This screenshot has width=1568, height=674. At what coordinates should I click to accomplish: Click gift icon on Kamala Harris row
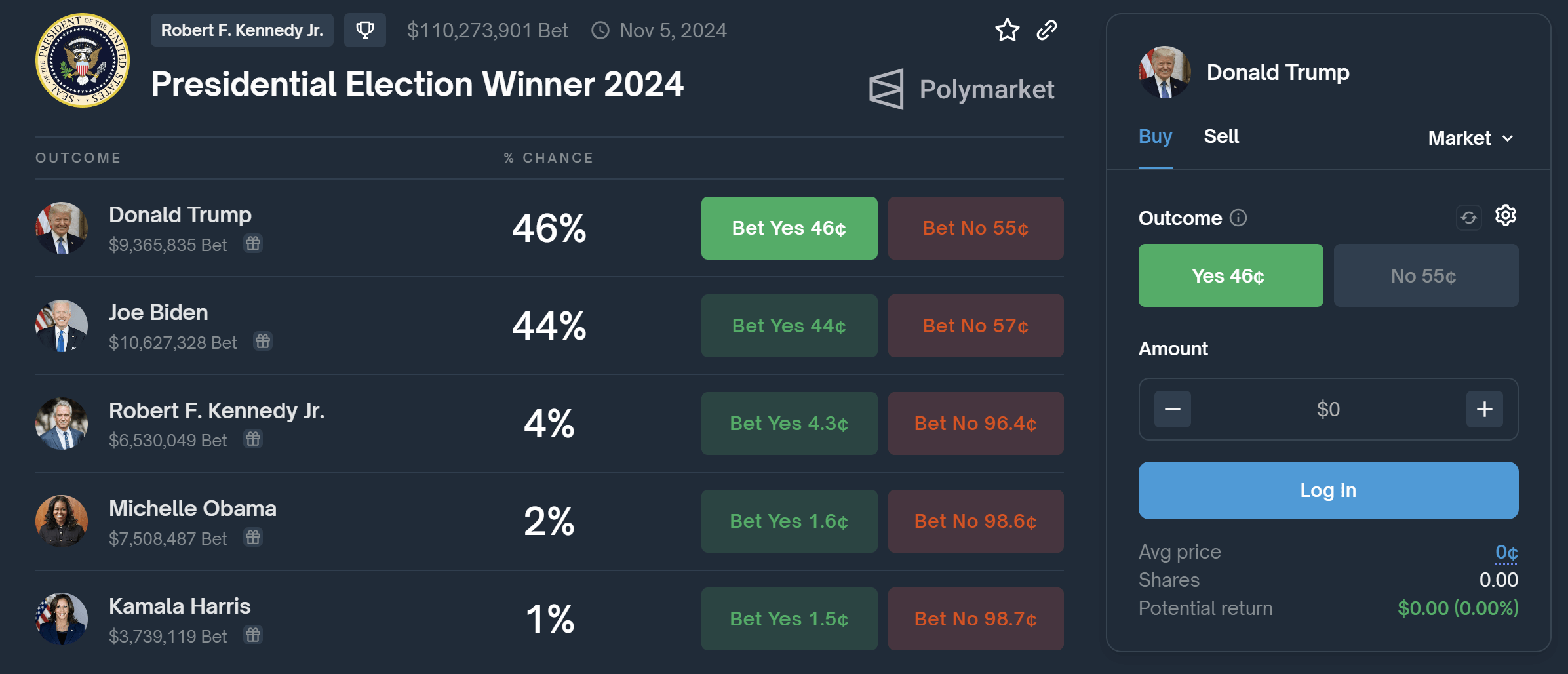pyautogui.click(x=253, y=635)
